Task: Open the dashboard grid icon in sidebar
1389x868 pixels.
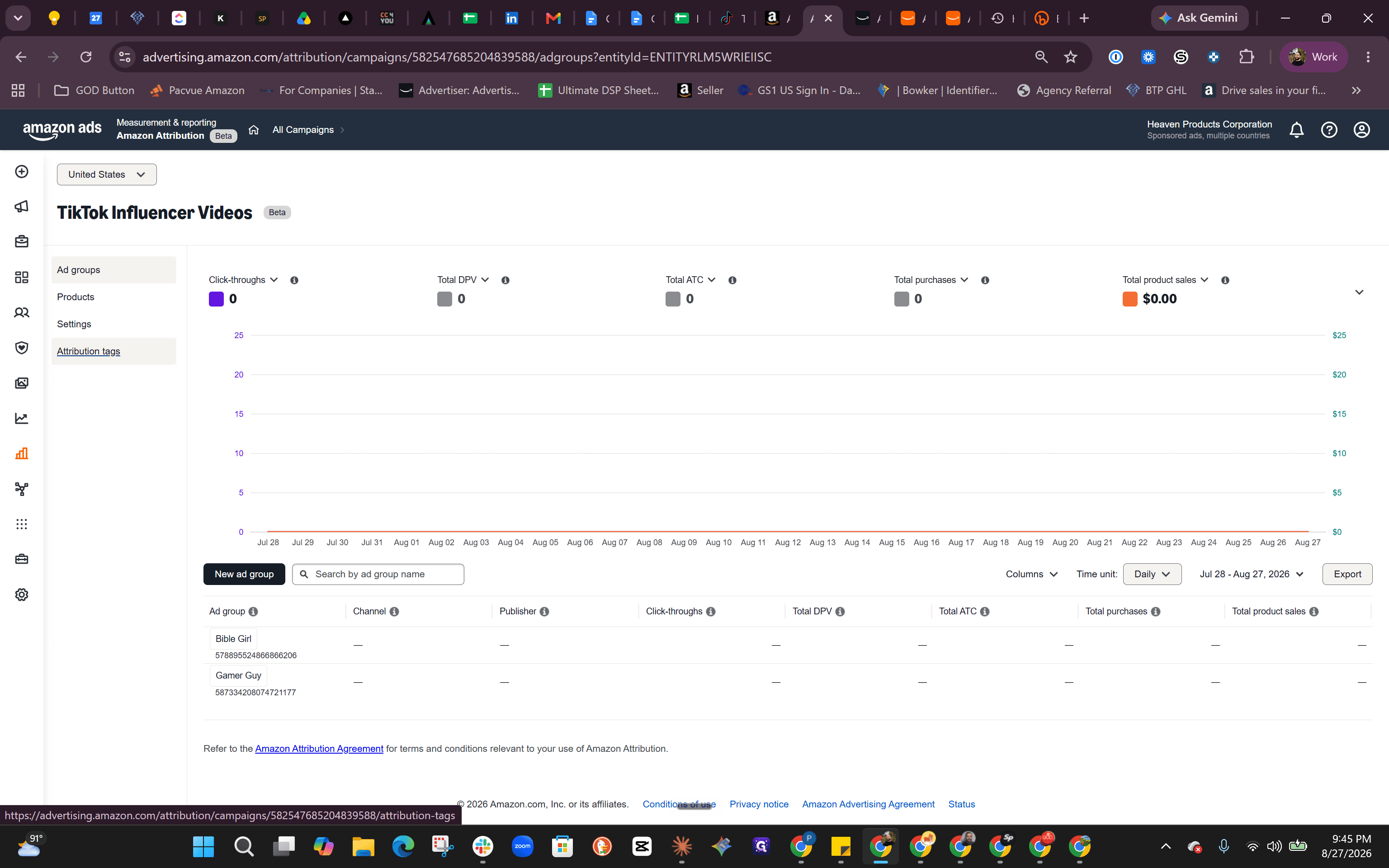Action: [x=22, y=277]
